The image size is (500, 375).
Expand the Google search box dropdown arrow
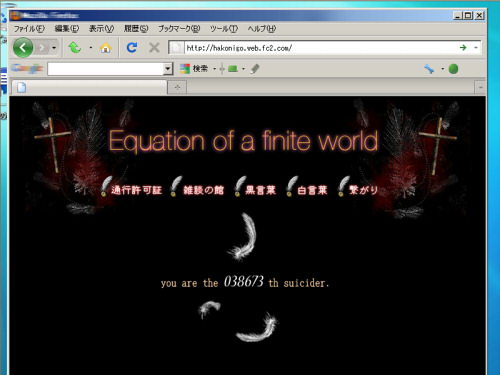pyautogui.click(x=168, y=69)
